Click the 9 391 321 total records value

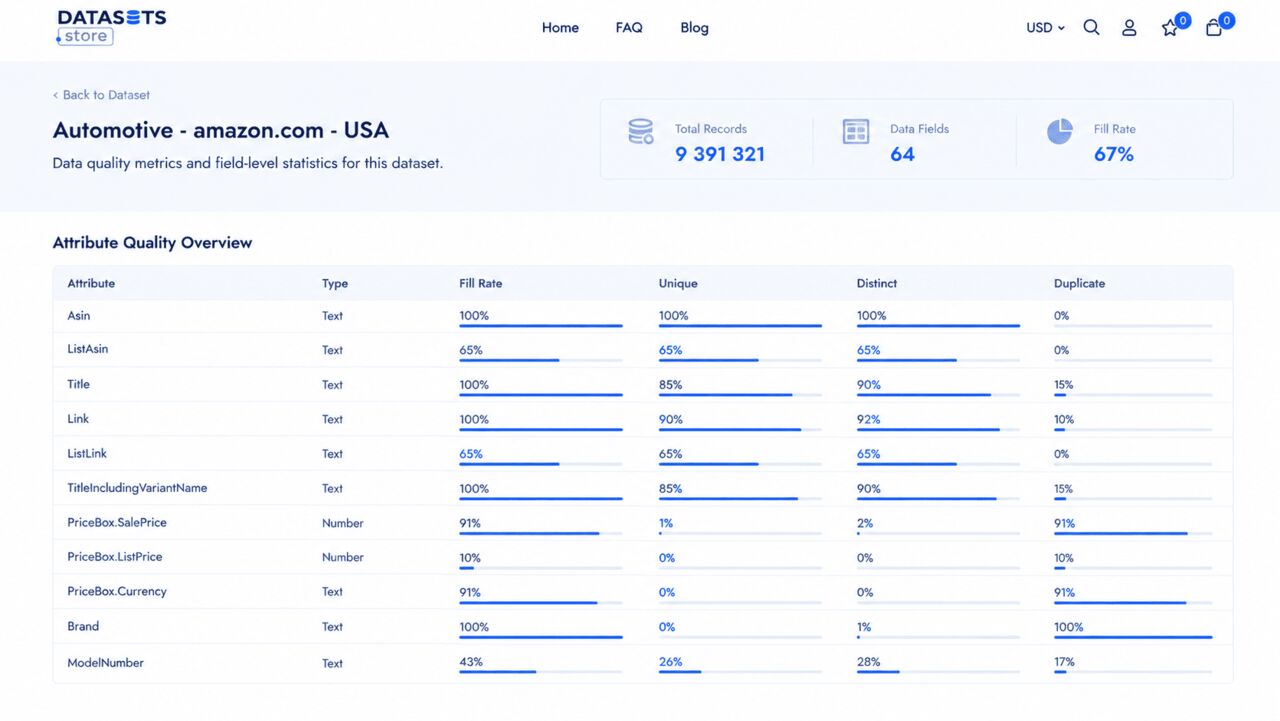click(720, 154)
